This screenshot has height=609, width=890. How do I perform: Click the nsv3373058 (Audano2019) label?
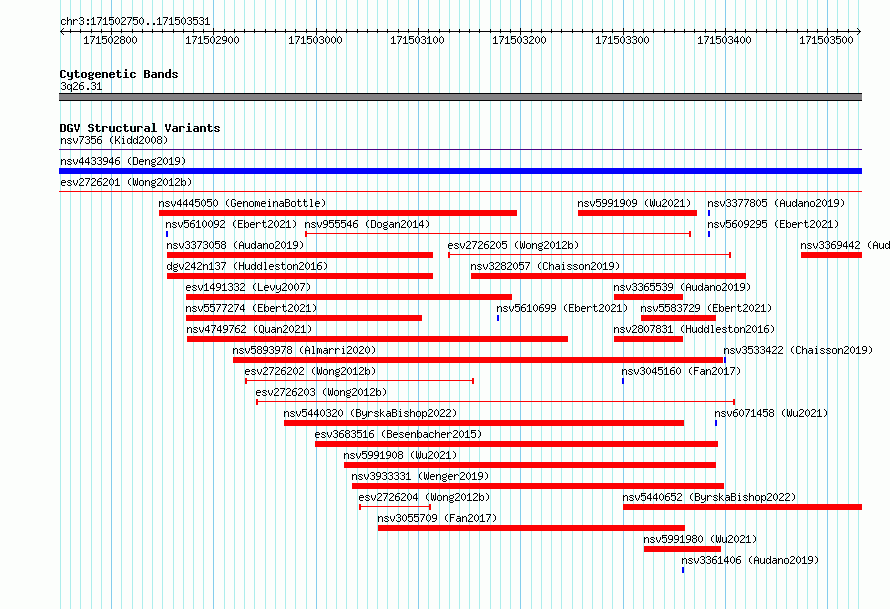point(235,245)
